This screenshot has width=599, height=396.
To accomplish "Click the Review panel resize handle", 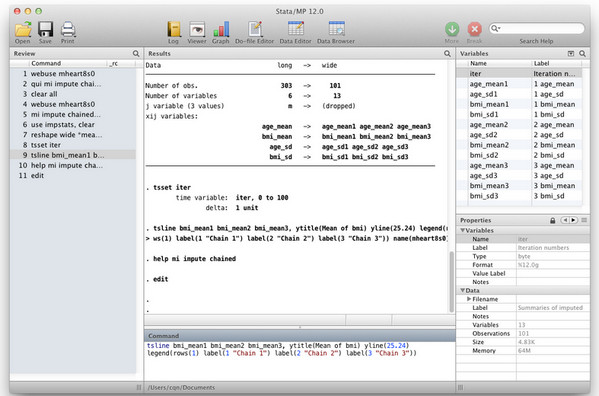I will [139, 388].
